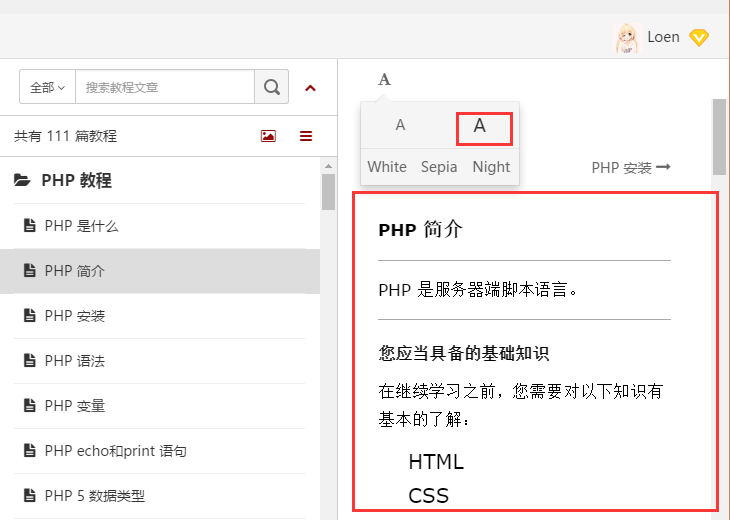Switch to the Sepia theme
Screen dimensions: 730x520
coord(439,167)
